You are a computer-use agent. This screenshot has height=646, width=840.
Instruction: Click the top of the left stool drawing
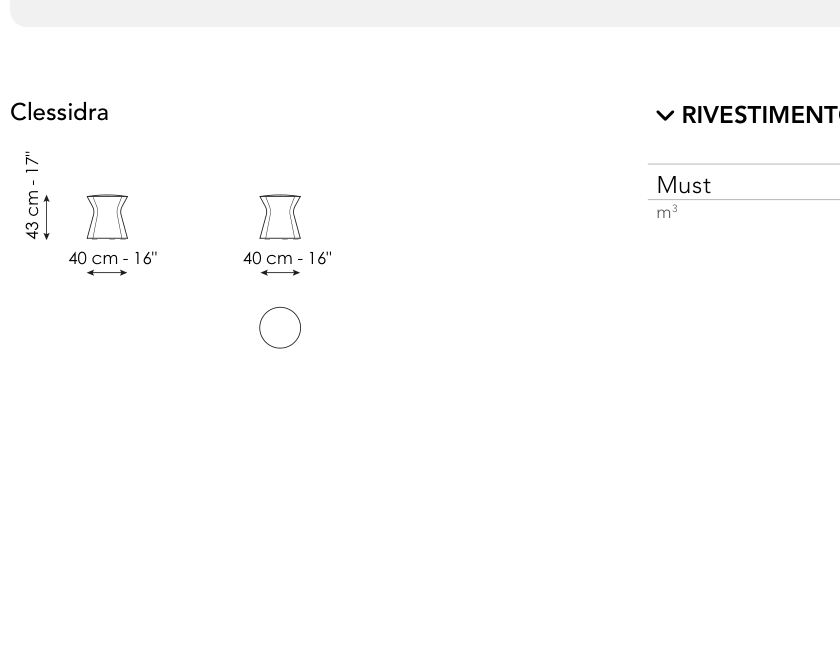tap(107, 196)
